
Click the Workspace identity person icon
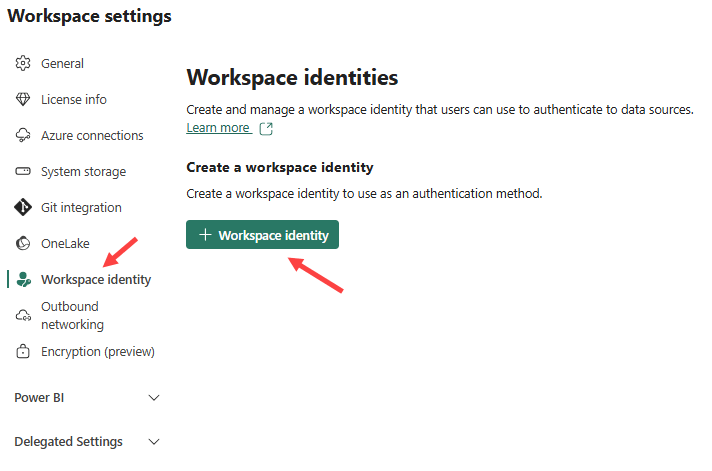tap(24, 279)
